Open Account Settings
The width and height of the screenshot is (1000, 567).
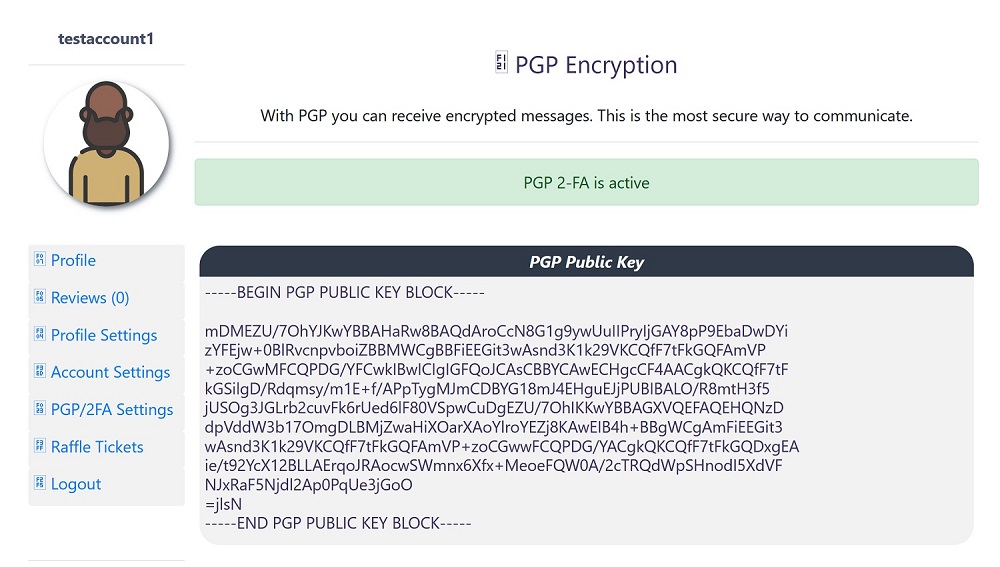(x=110, y=372)
